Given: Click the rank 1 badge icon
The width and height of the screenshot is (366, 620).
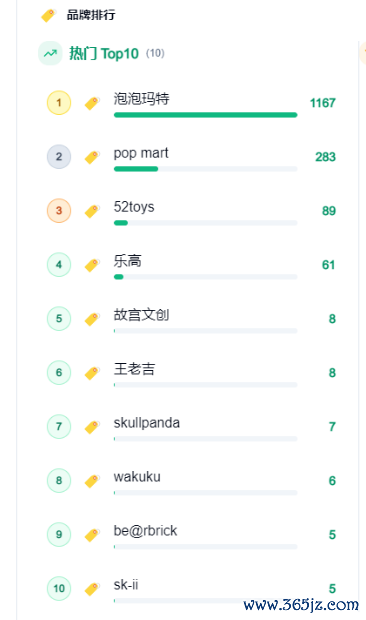Looking at the screenshot, I should click(x=59, y=103).
